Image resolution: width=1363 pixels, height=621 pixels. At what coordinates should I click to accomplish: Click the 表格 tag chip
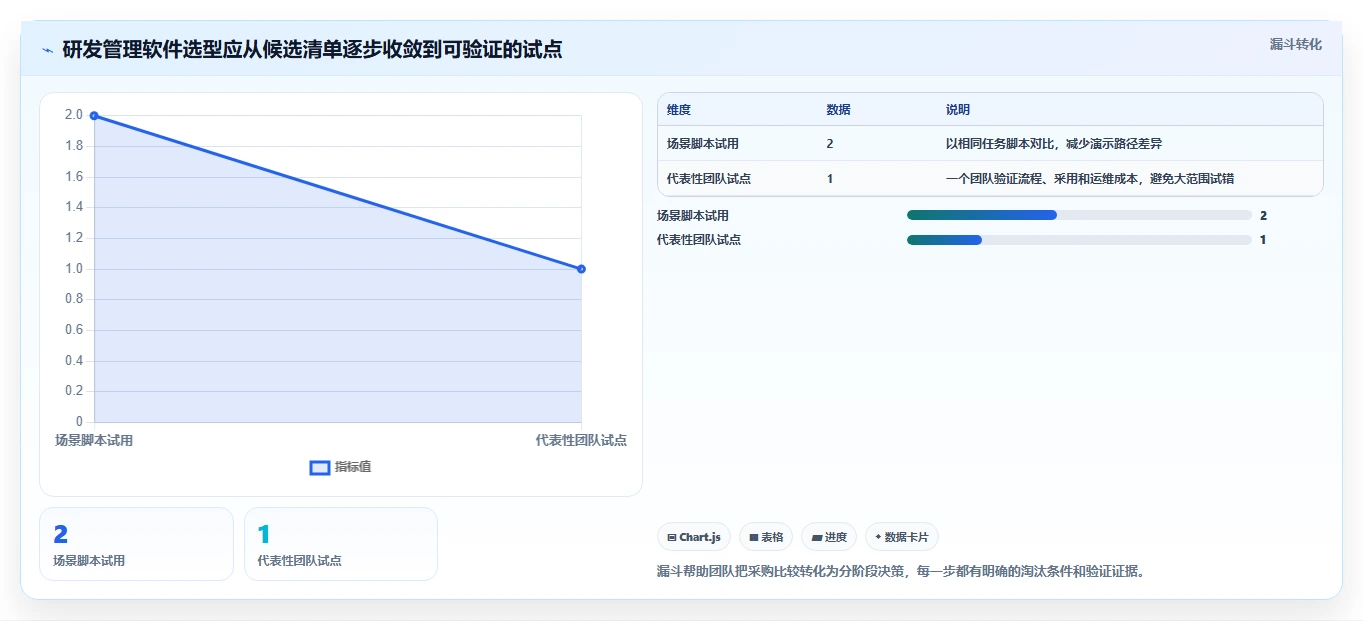coord(766,537)
